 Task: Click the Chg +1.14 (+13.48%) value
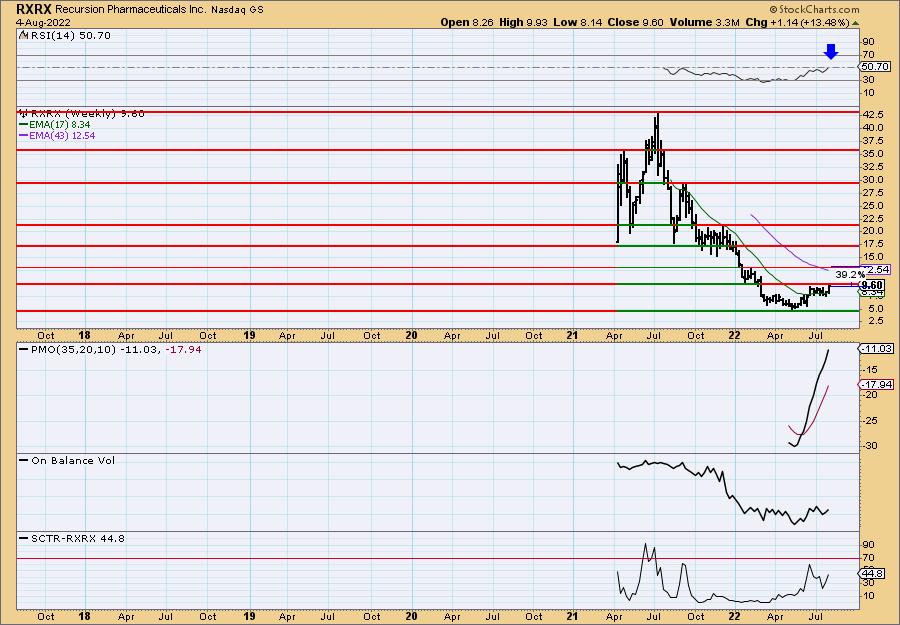pos(797,22)
